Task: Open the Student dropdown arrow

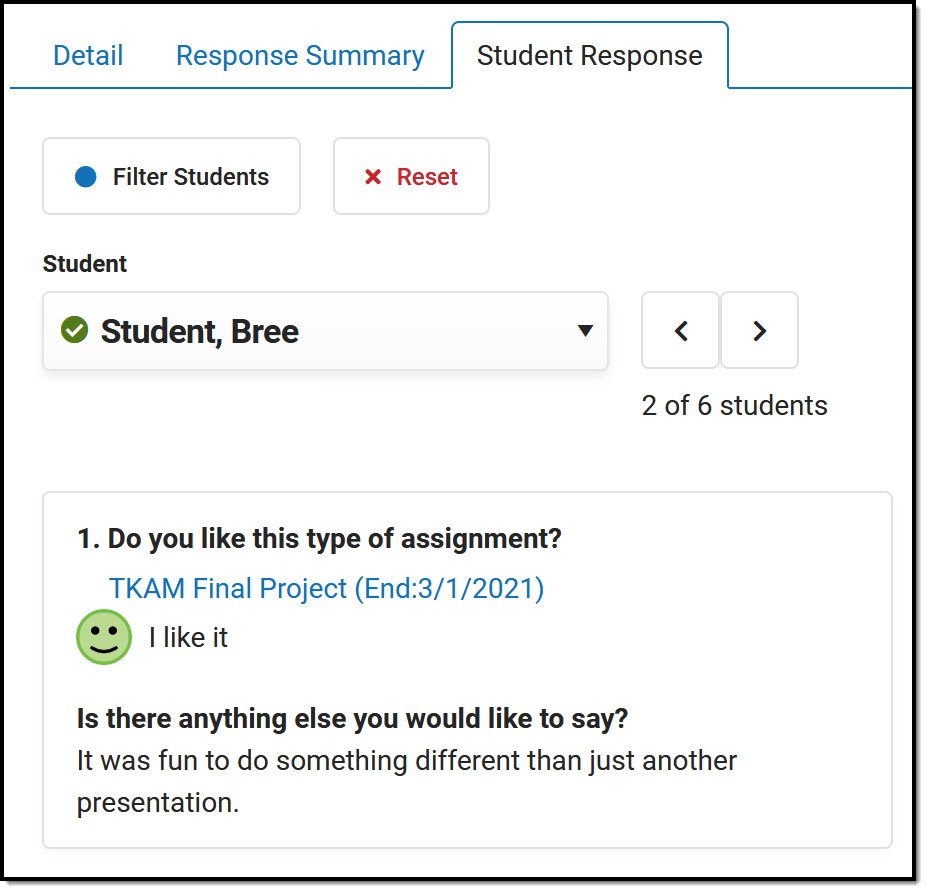Action: point(586,331)
